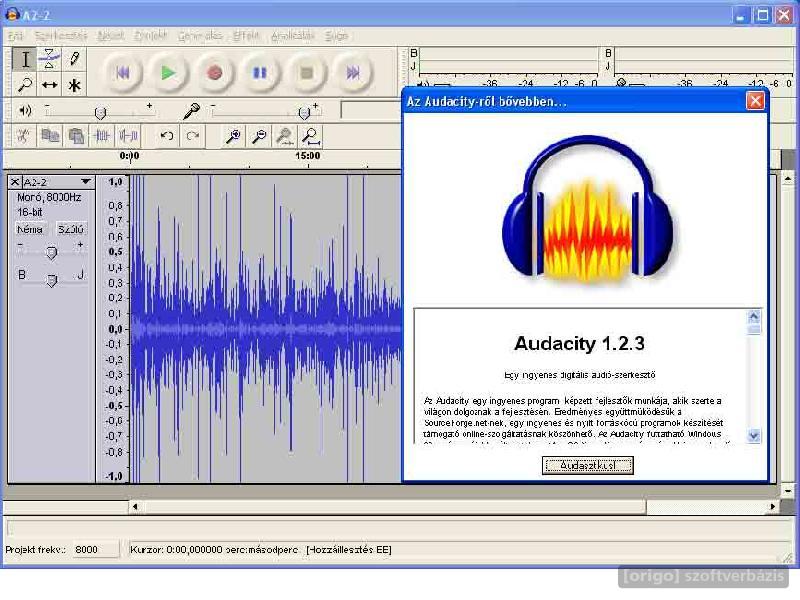Toggle the Néma mute button

[30, 229]
